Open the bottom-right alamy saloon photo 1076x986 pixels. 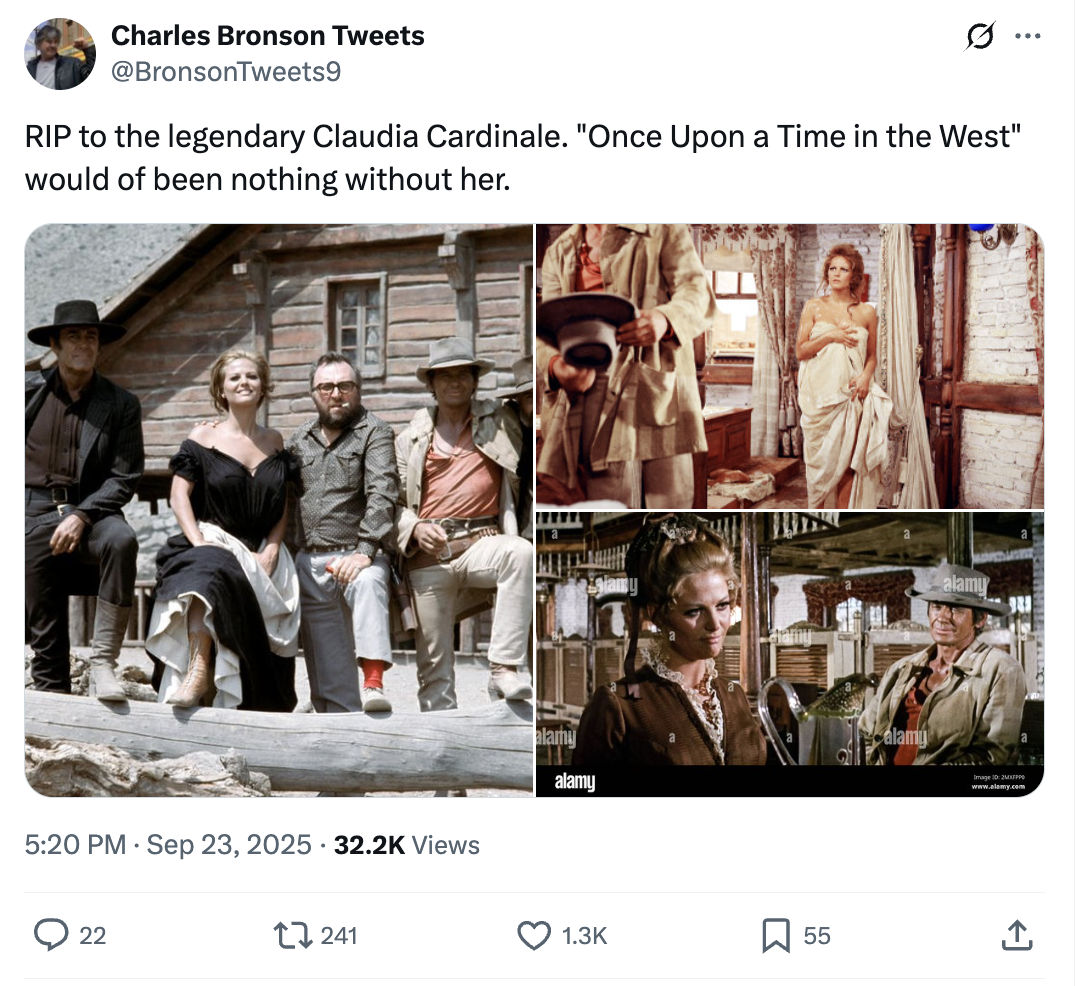pyautogui.click(x=790, y=654)
